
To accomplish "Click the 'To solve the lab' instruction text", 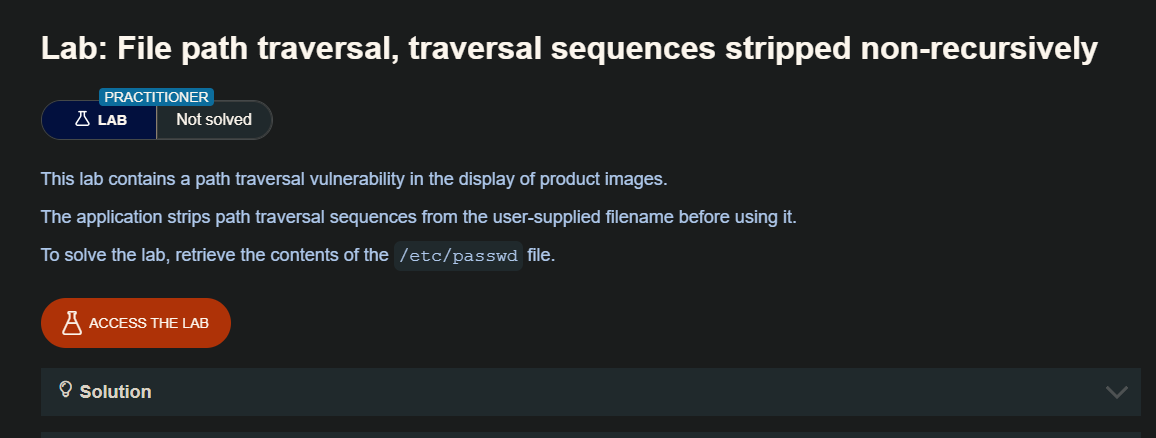I will [214, 255].
